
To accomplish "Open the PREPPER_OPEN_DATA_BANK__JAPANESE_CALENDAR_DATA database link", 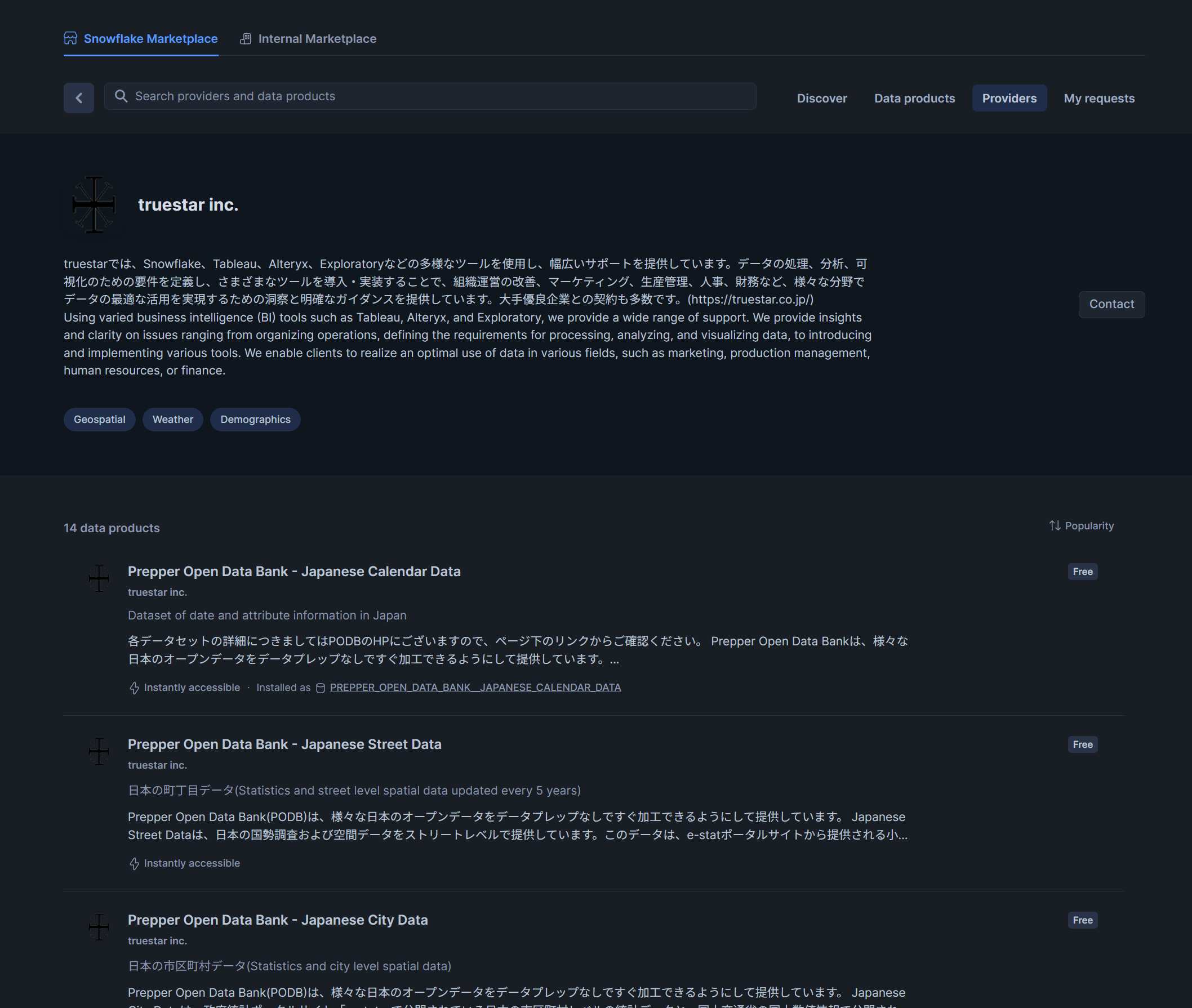I will pyautogui.click(x=475, y=688).
